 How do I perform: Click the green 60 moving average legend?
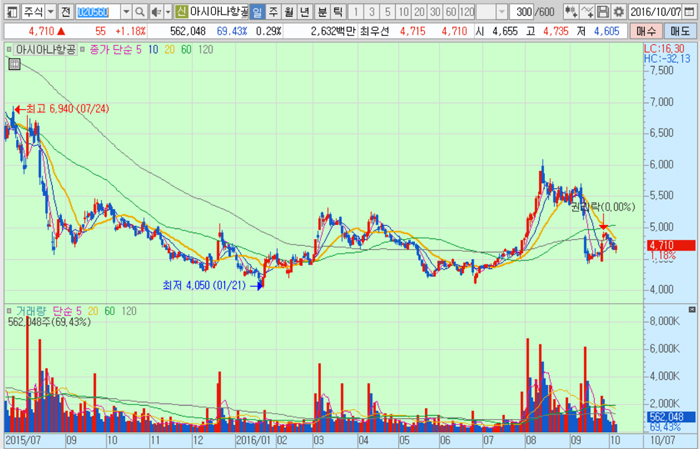186,50
